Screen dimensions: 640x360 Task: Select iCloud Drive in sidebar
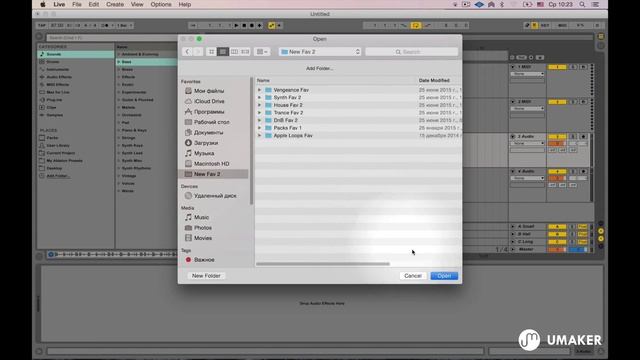pyautogui.click(x=209, y=101)
